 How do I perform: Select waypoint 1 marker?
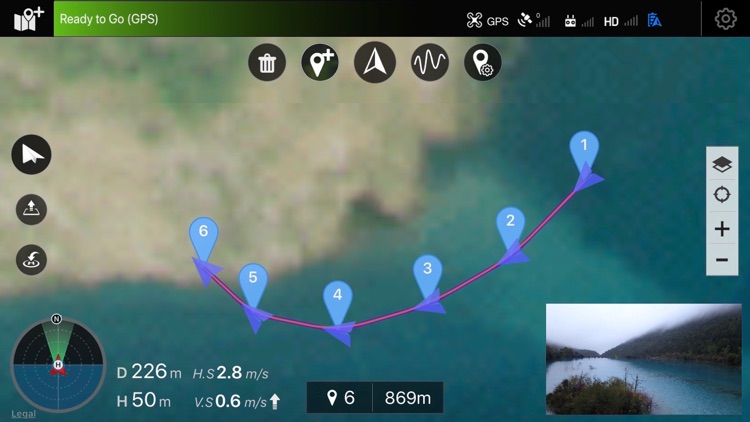coord(584,149)
